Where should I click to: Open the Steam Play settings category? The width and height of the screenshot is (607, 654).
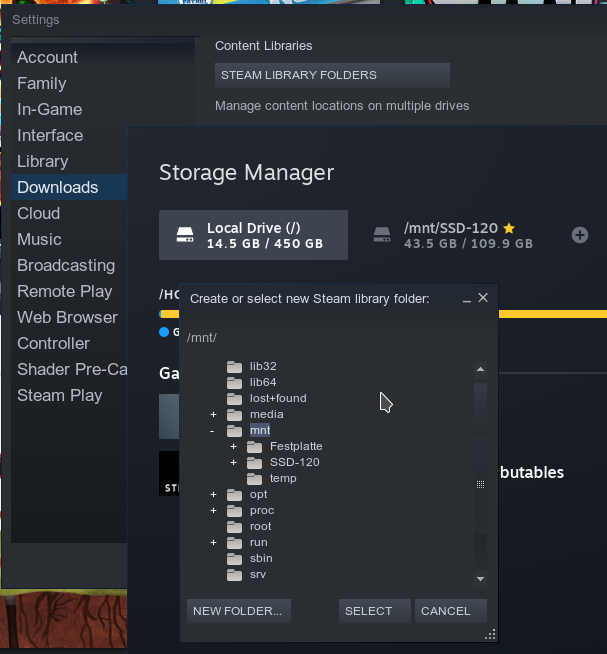[60, 395]
